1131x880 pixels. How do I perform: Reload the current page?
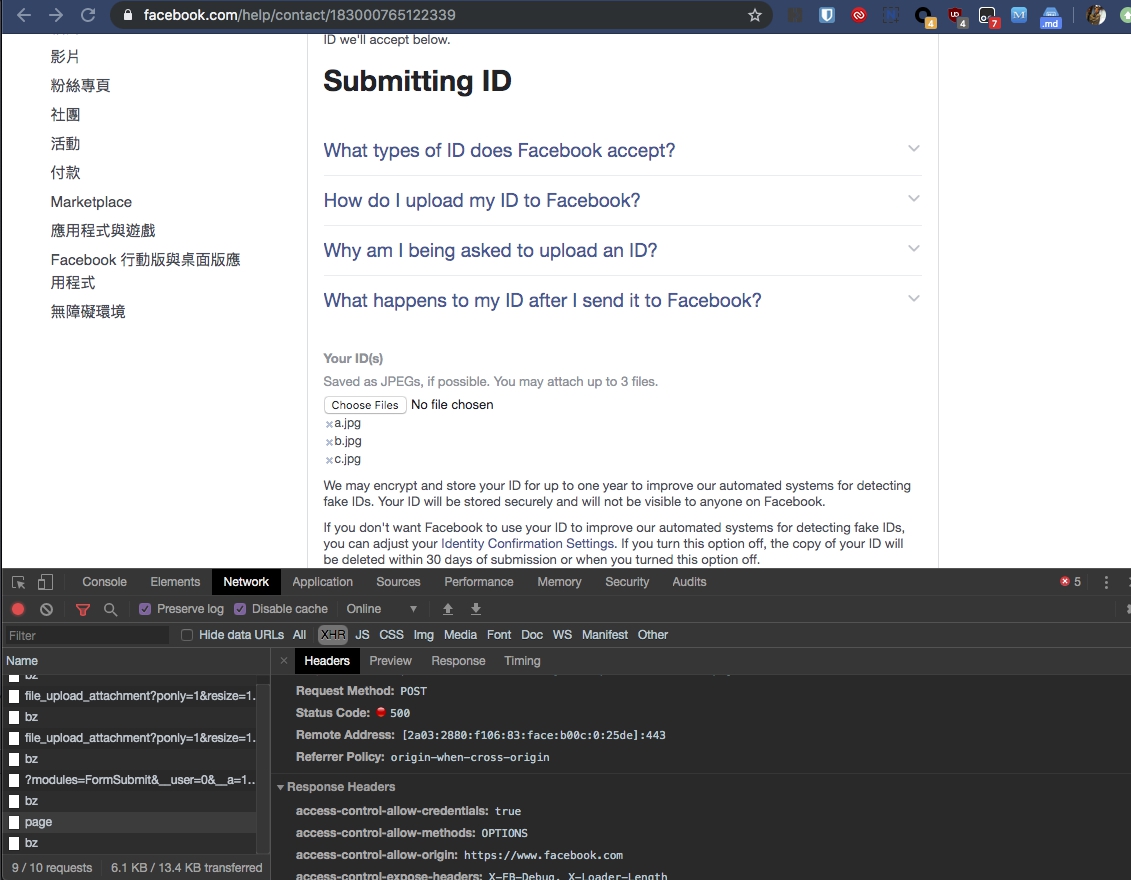88,15
